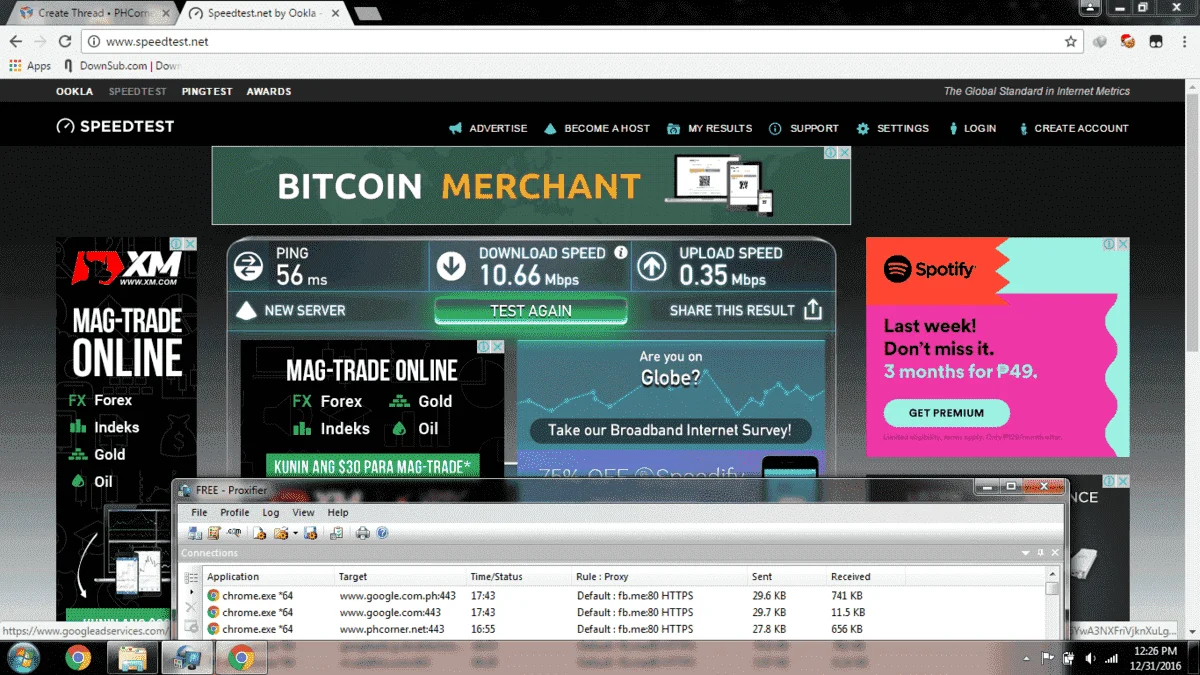Open MY RESULTS in Speedtest nav

720,128
